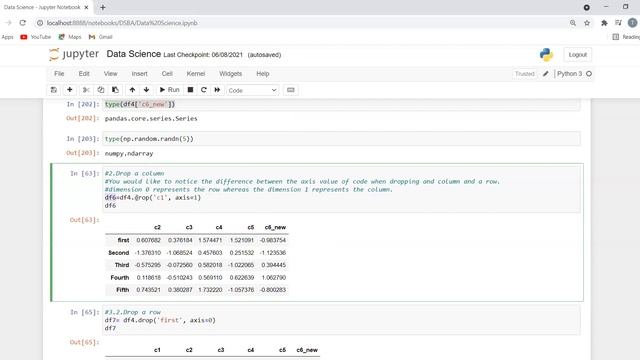This screenshot has height=360, width=640.
Task: Click the browser address bar URL
Action: click(122, 23)
